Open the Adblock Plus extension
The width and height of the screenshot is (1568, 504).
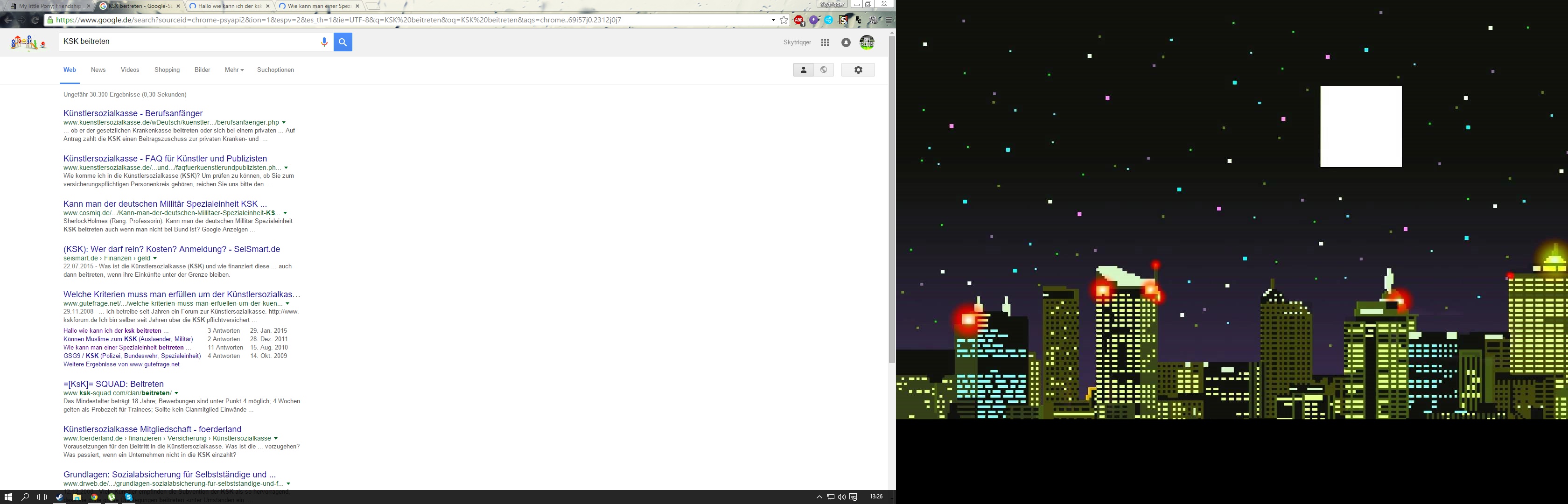tap(799, 20)
